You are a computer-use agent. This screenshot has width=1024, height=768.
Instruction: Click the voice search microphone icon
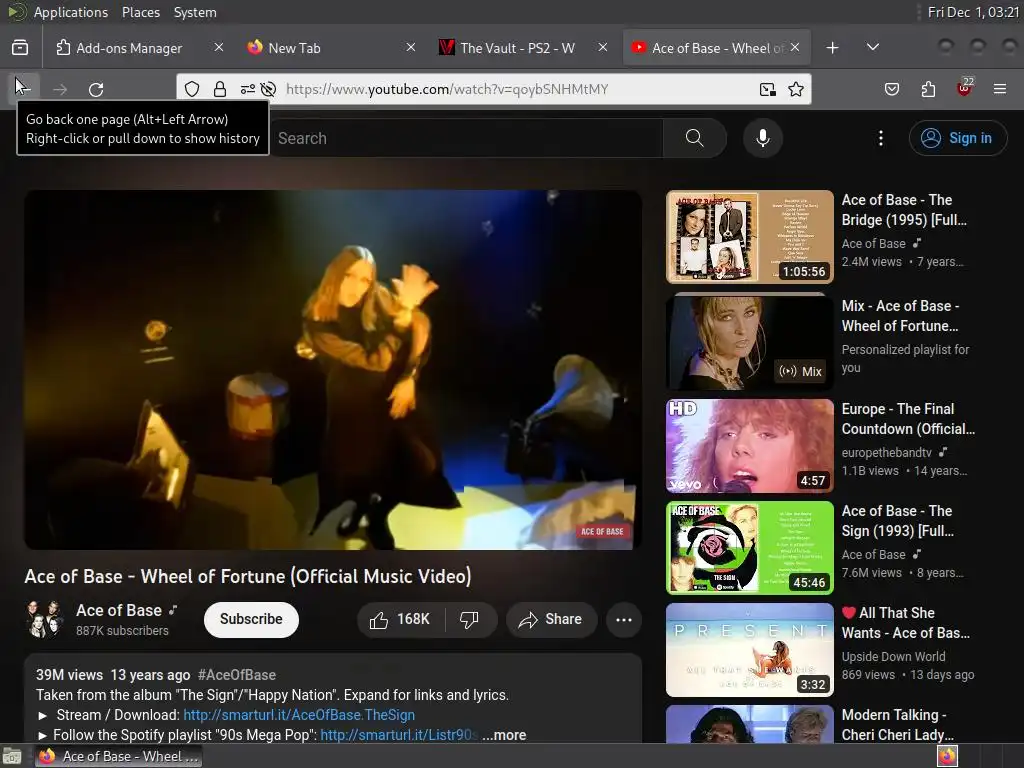click(x=763, y=138)
